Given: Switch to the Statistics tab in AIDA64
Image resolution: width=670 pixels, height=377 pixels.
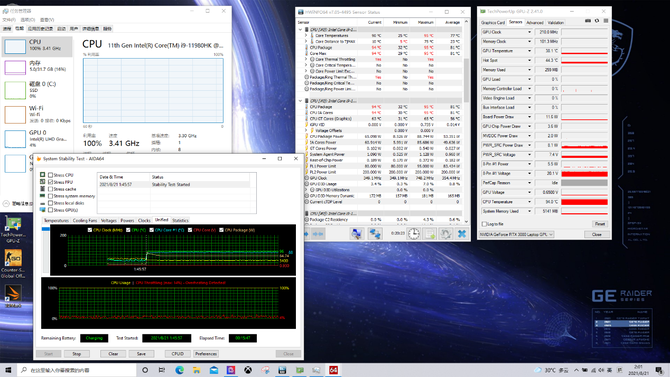Looking at the screenshot, I should tap(180, 221).
